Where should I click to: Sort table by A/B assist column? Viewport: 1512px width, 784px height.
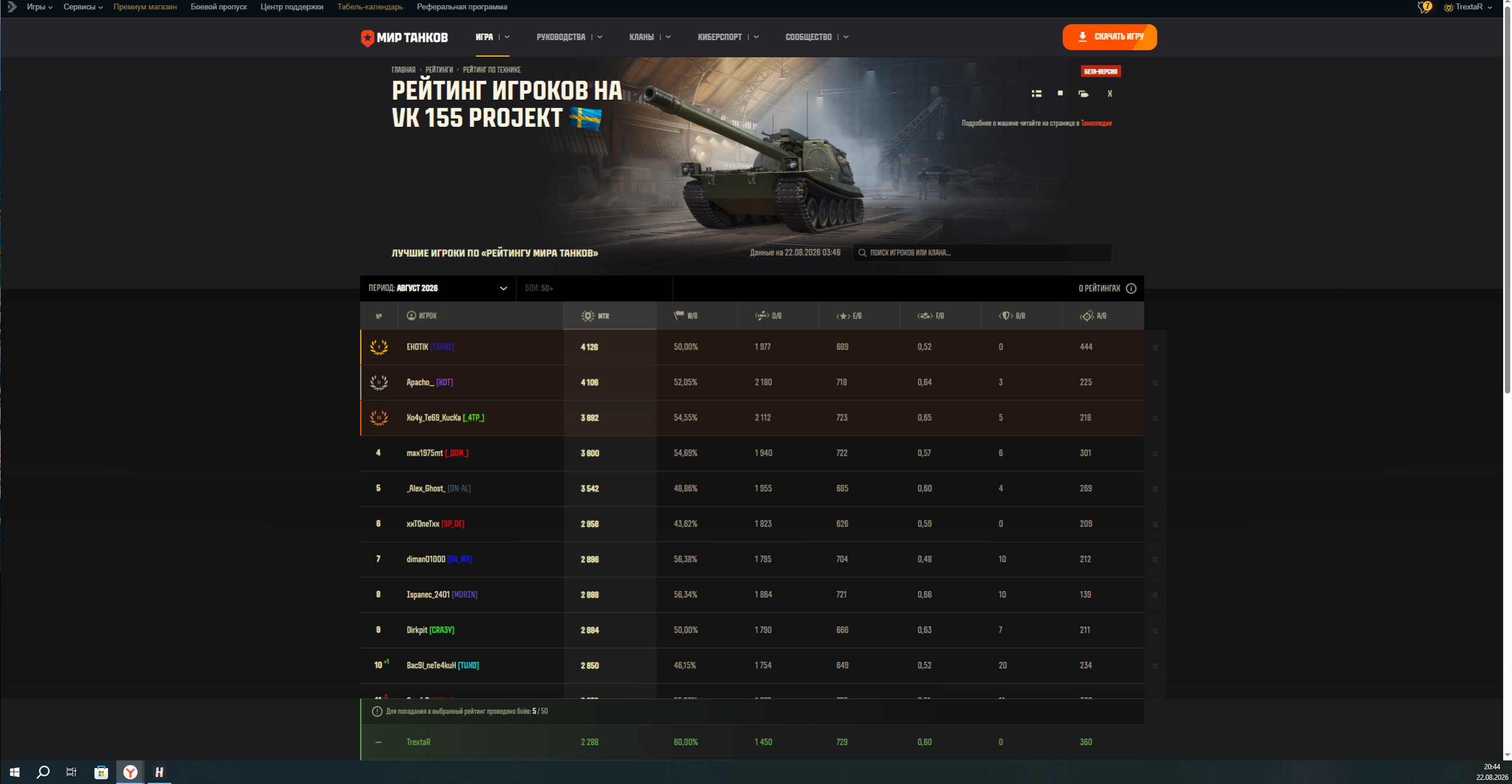point(1103,316)
